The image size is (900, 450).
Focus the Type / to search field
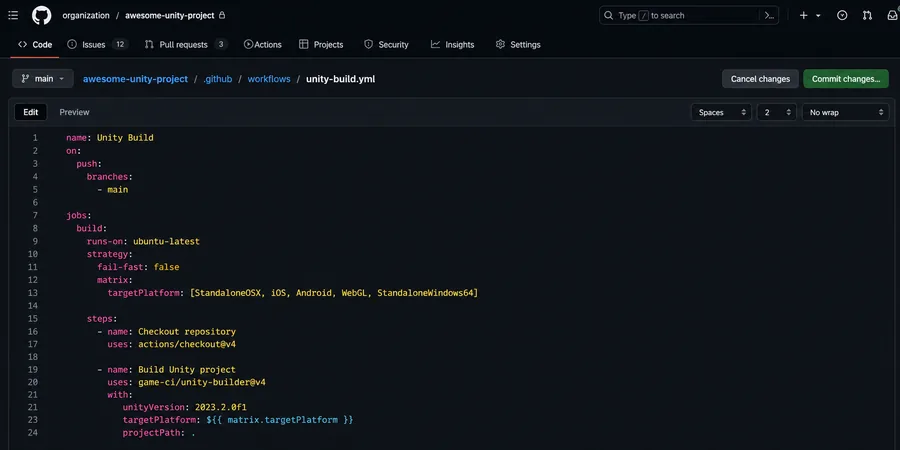pyautogui.click(x=689, y=15)
